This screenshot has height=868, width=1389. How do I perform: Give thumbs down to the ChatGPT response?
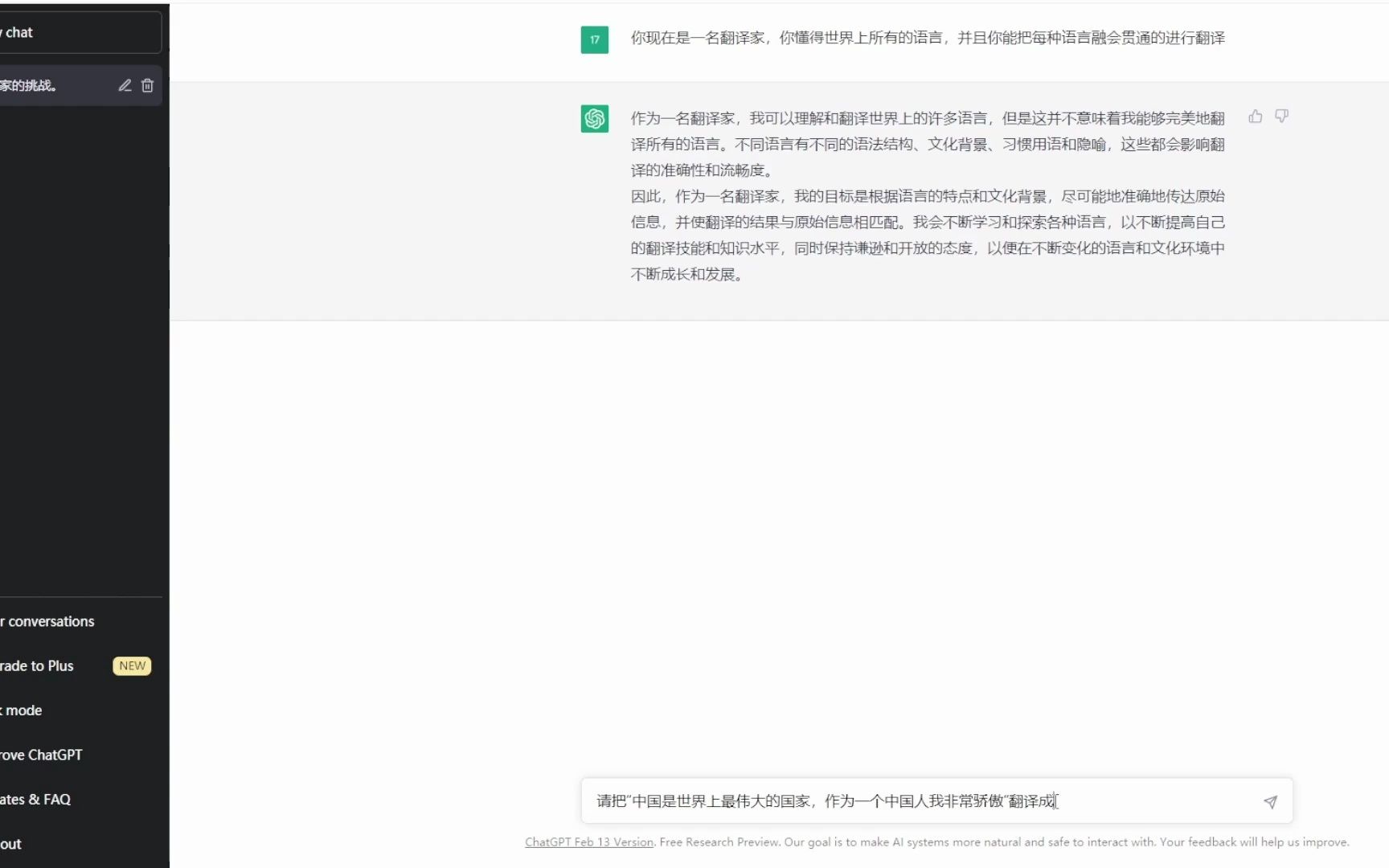tap(1281, 117)
